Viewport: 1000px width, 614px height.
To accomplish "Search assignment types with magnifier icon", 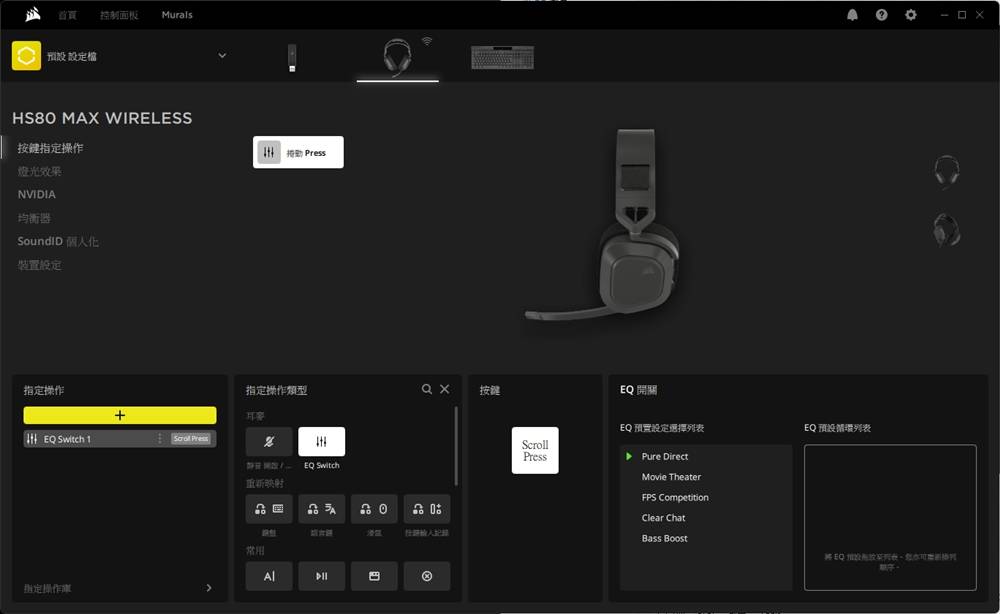I will click(427, 389).
